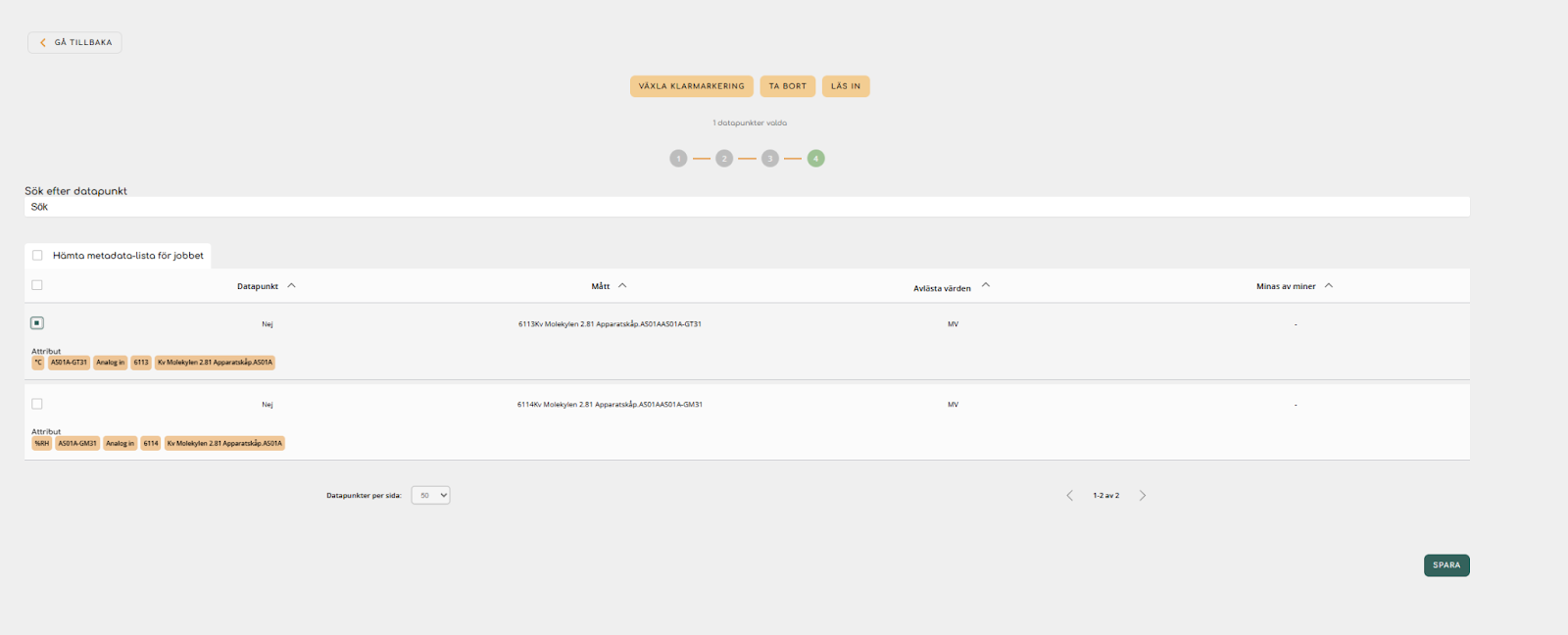Click the AS01A-GT31 attribute tag

[69, 363]
